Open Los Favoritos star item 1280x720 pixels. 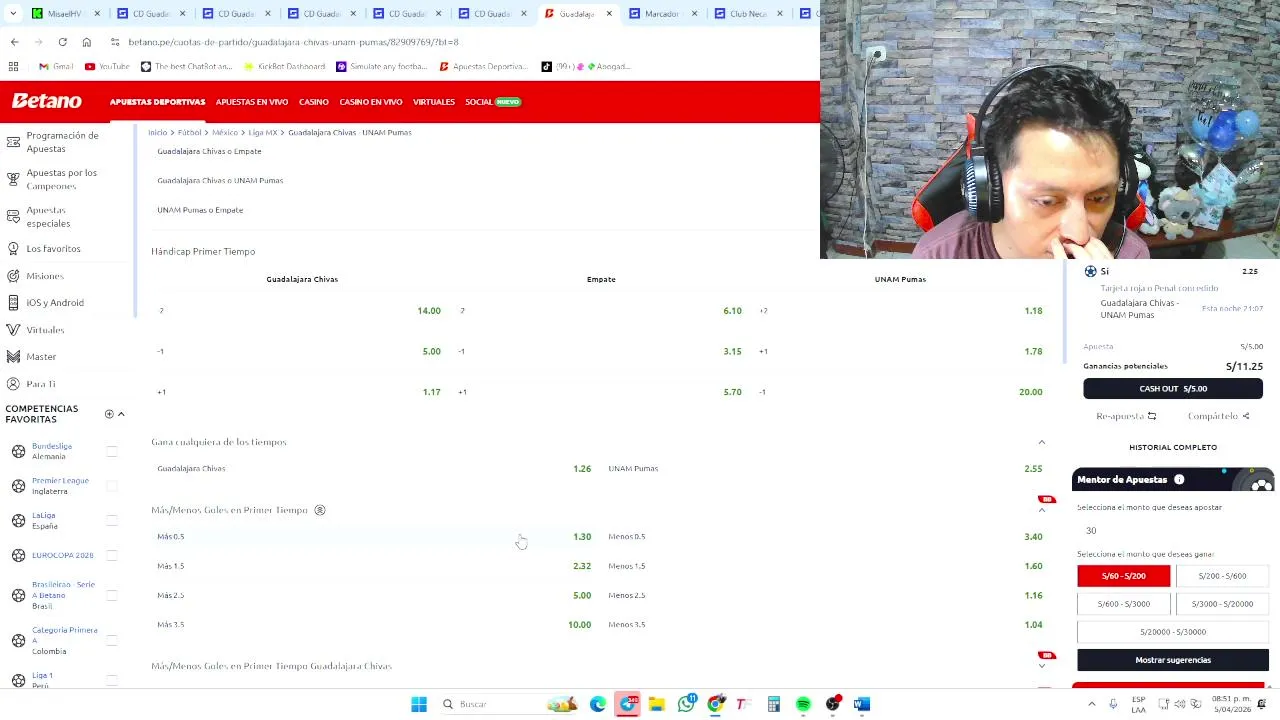click(53, 248)
